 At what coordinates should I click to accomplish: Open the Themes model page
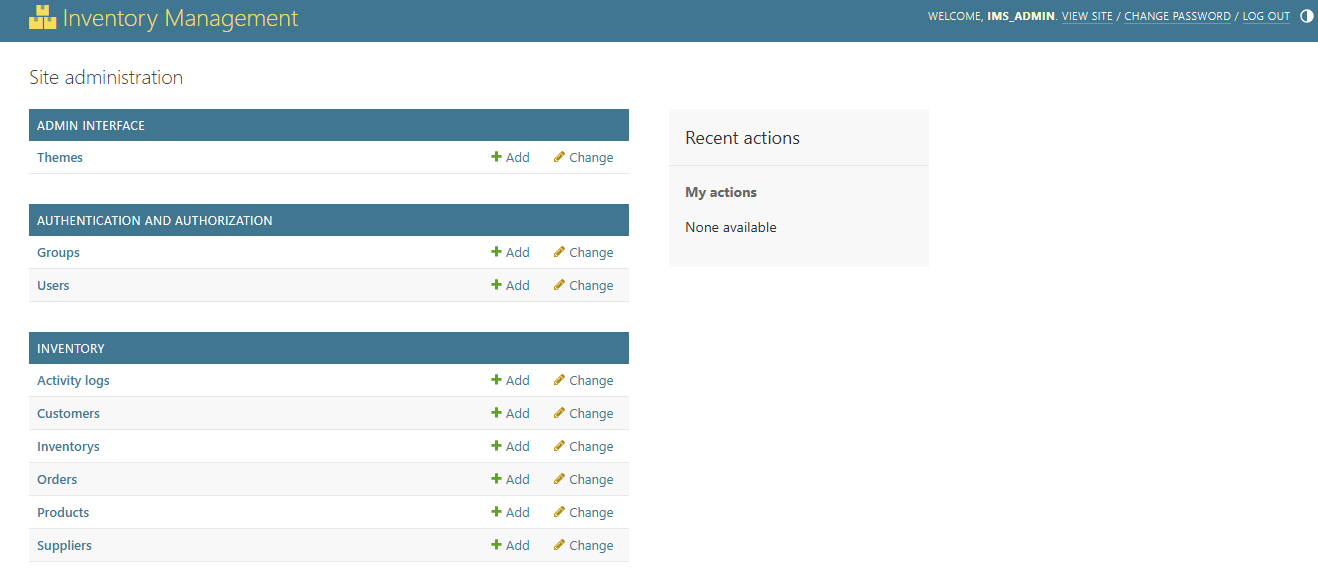pos(59,157)
